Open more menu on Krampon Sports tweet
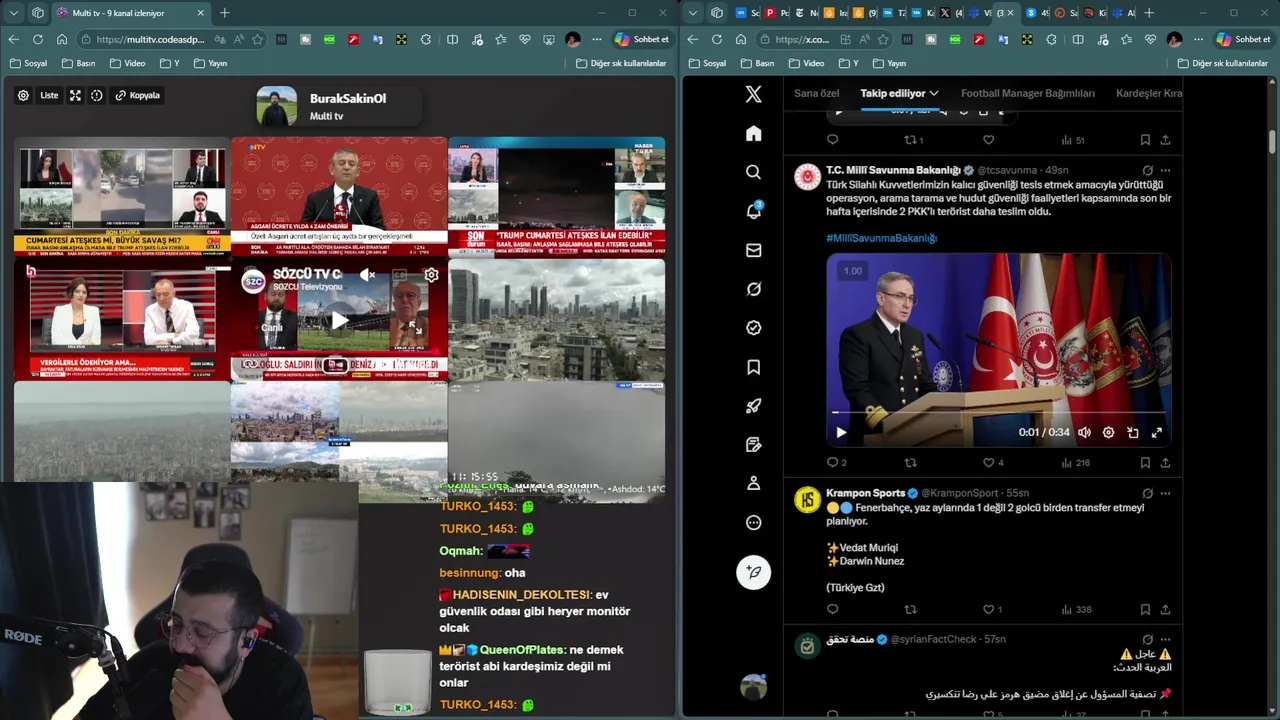 point(1165,493)
